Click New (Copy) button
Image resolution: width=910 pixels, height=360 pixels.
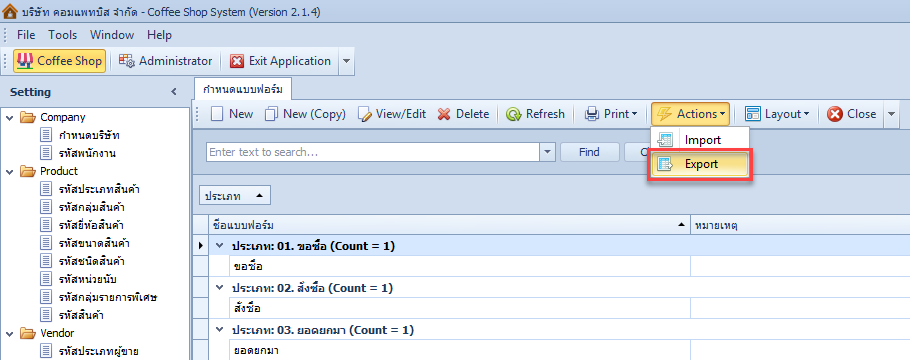pos(305,114)
